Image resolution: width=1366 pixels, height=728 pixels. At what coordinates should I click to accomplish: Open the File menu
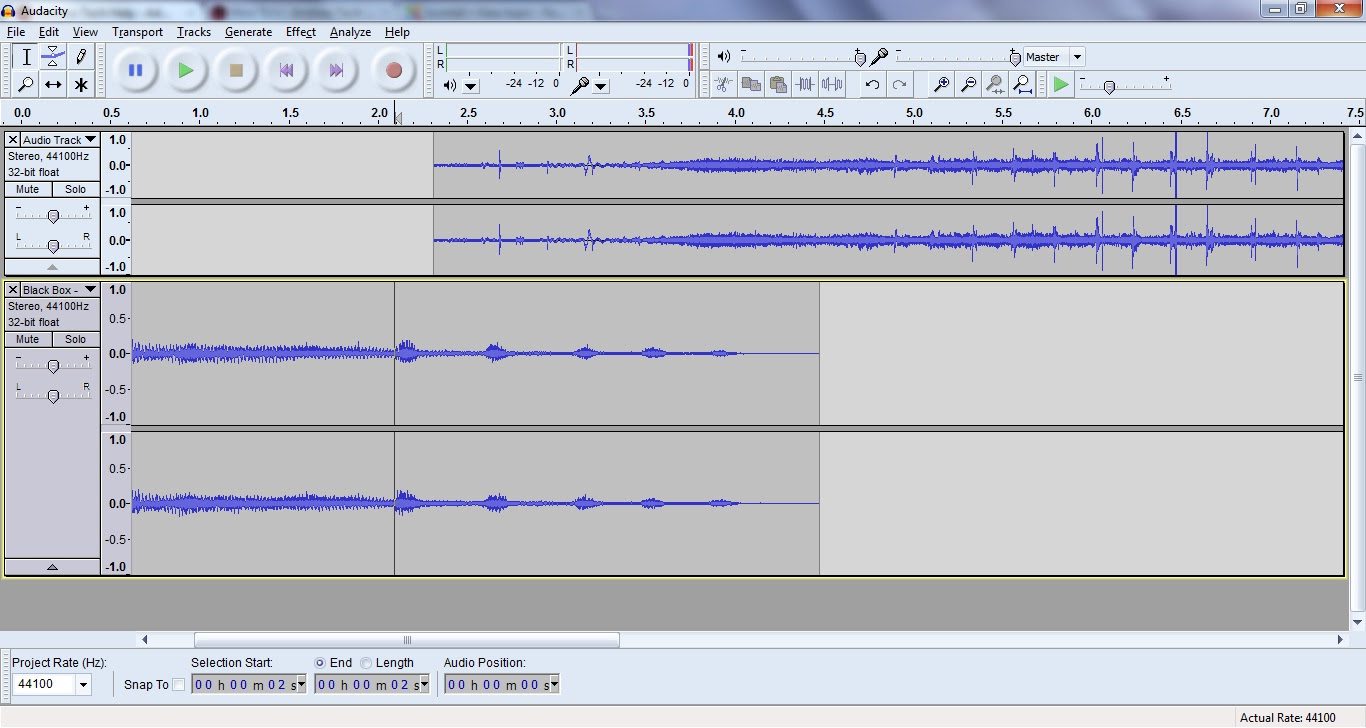pyautogui.click(x=16, y=32)
